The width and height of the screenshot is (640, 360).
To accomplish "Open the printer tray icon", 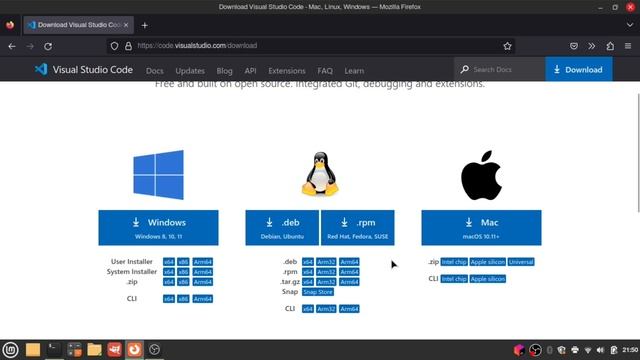I will click(575, 350).
